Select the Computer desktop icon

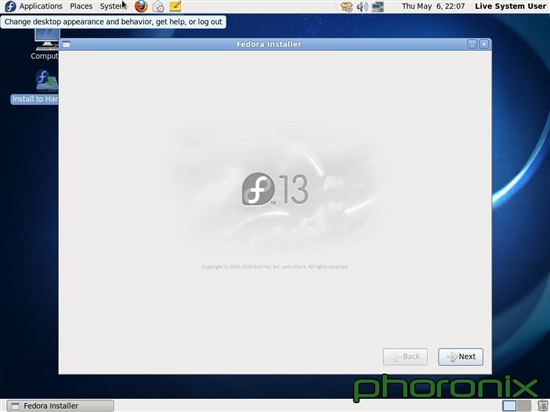tap(46, 44)
